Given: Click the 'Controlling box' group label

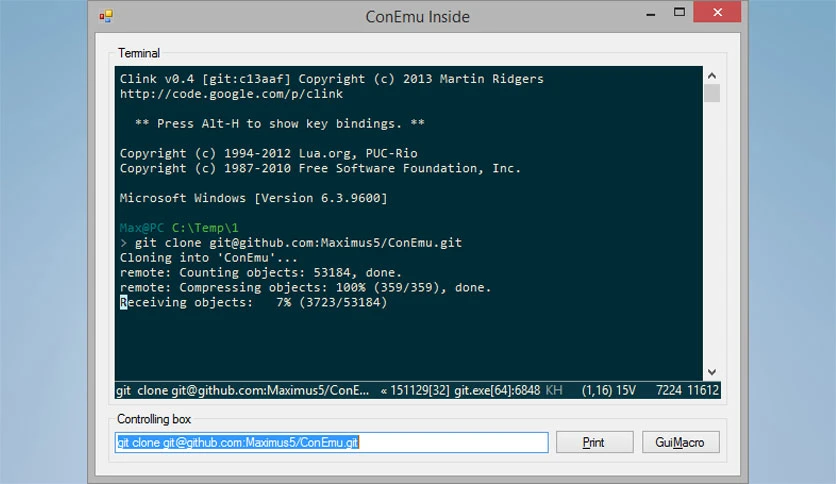Looking at the screenshot, I should [154, 419].
